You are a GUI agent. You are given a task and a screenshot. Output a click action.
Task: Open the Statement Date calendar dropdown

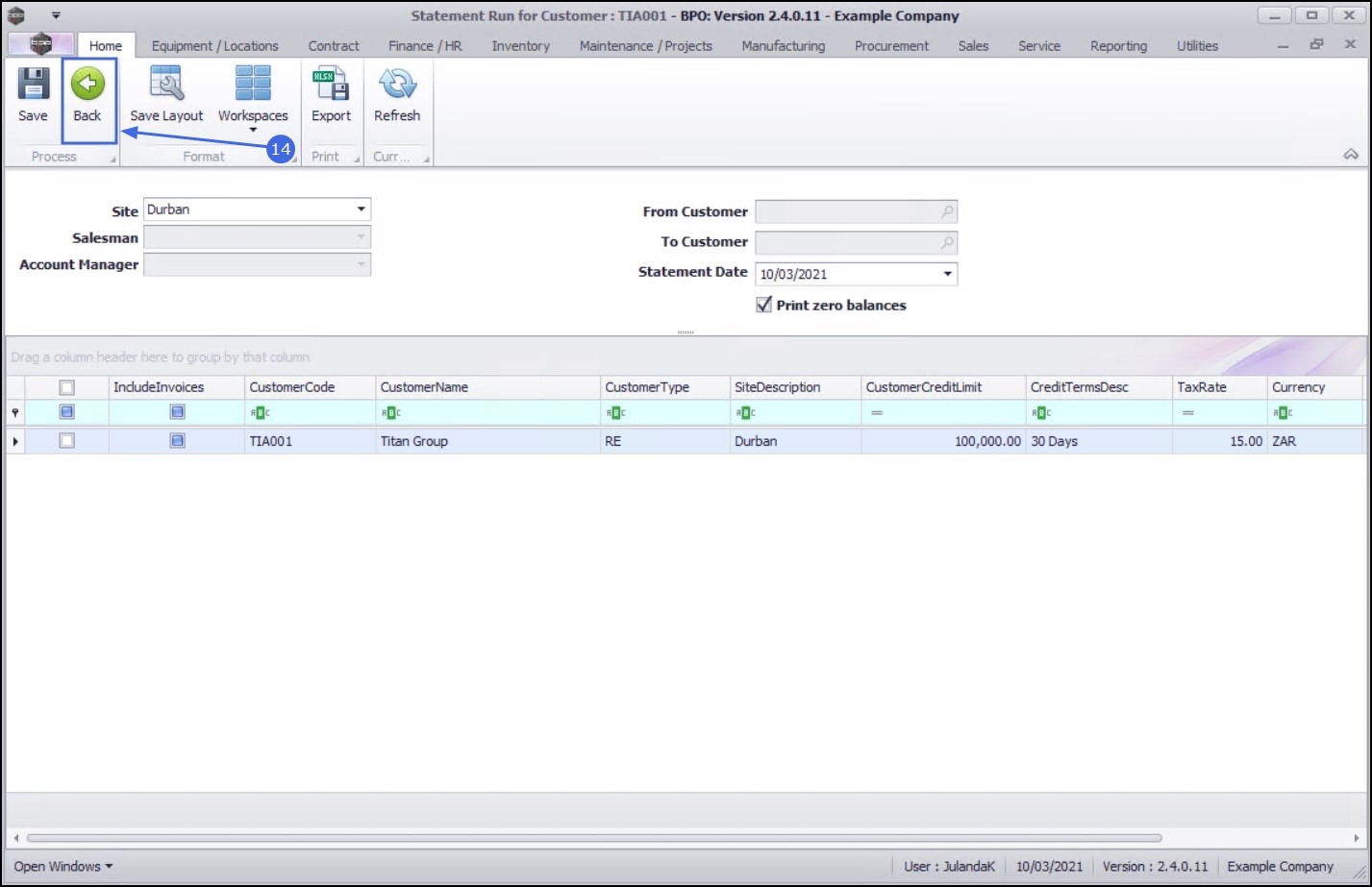[x=948, y=274]
